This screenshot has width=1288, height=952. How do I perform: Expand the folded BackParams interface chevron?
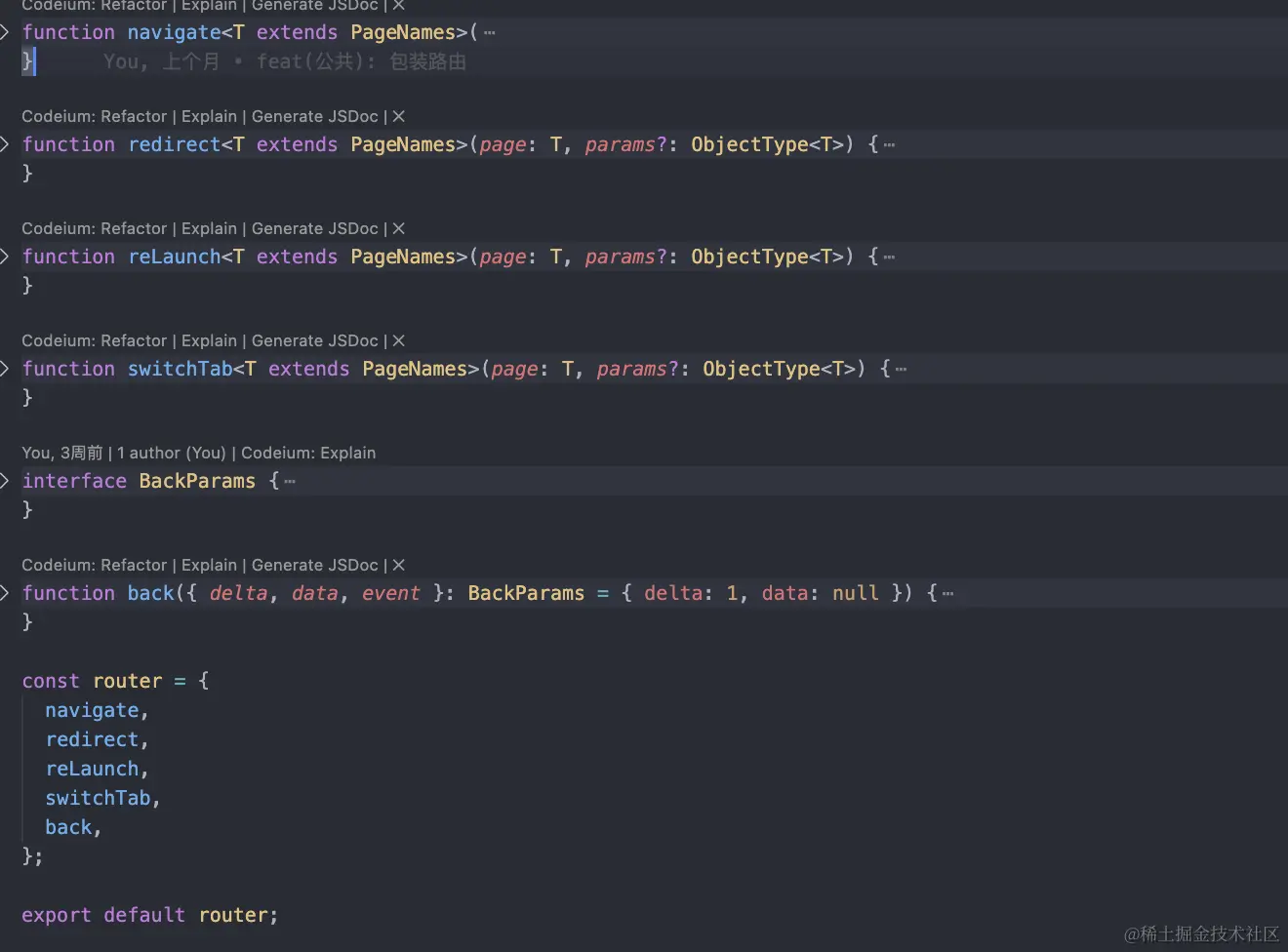[x=5, y=481]
